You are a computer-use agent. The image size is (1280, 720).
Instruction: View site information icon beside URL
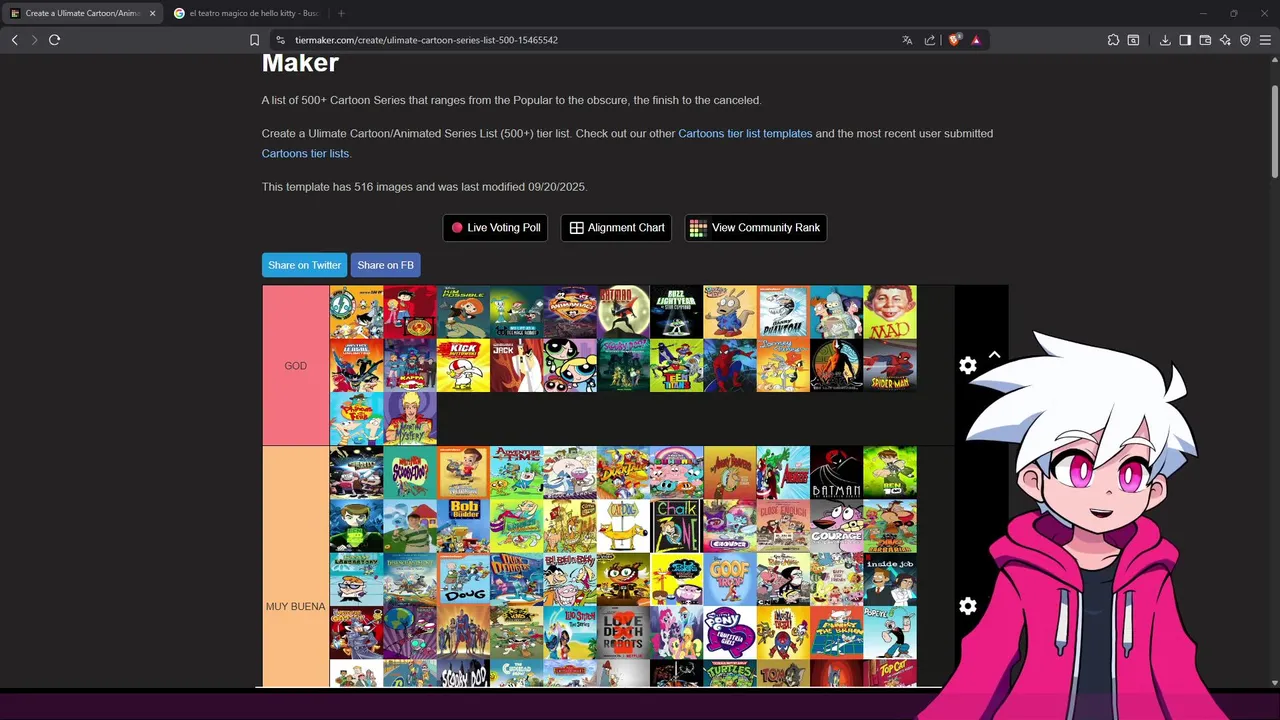(x=281, y=40)
